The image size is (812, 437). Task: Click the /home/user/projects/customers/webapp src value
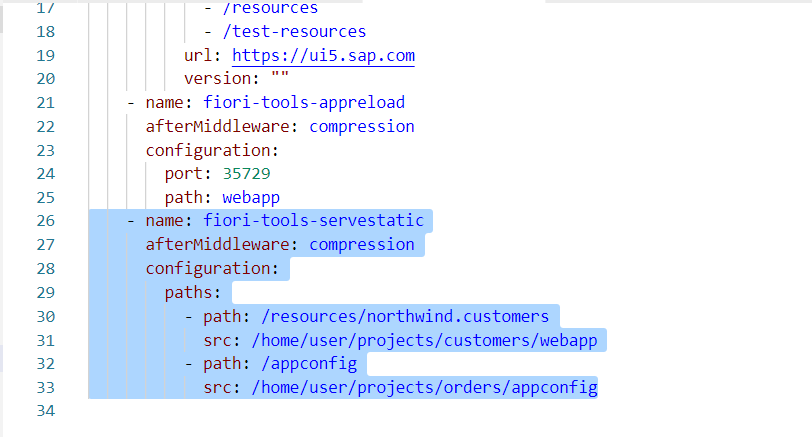pyautogui.click(x=424, y=341)
